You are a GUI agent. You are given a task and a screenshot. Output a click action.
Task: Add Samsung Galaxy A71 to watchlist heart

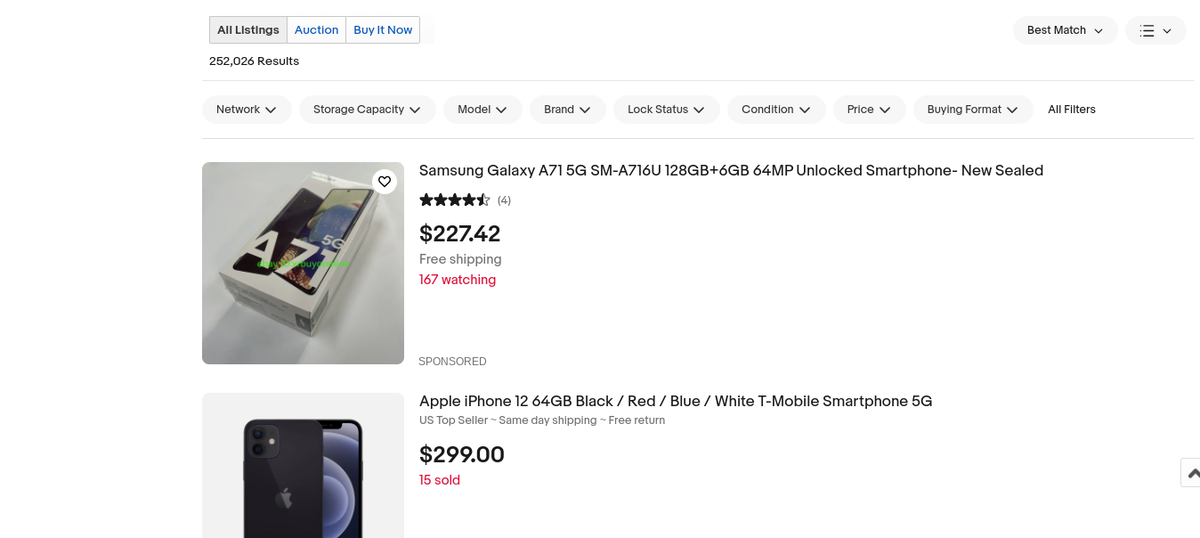[384, 181]
